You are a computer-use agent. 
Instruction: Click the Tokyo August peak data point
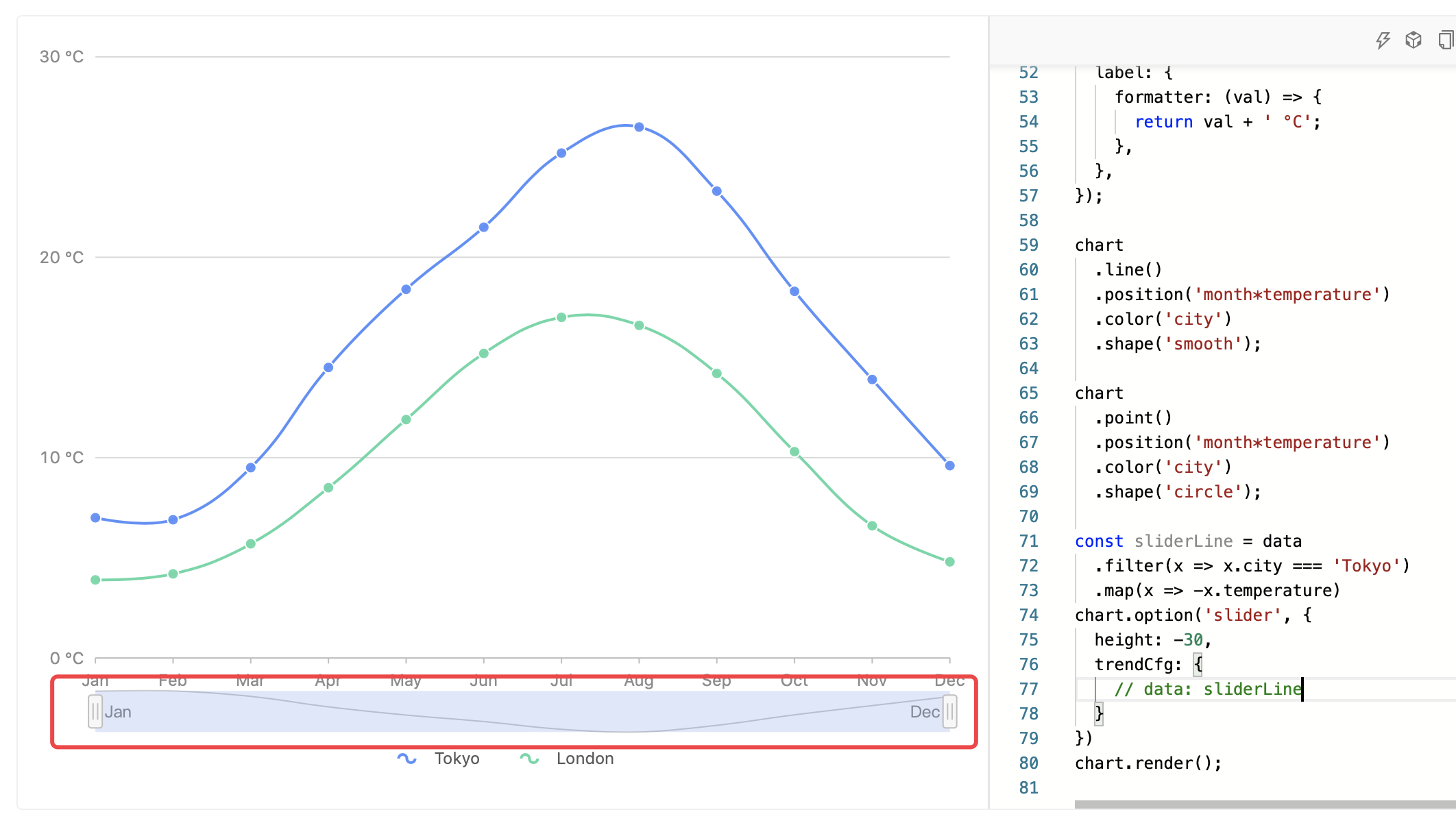pos(639,127)
